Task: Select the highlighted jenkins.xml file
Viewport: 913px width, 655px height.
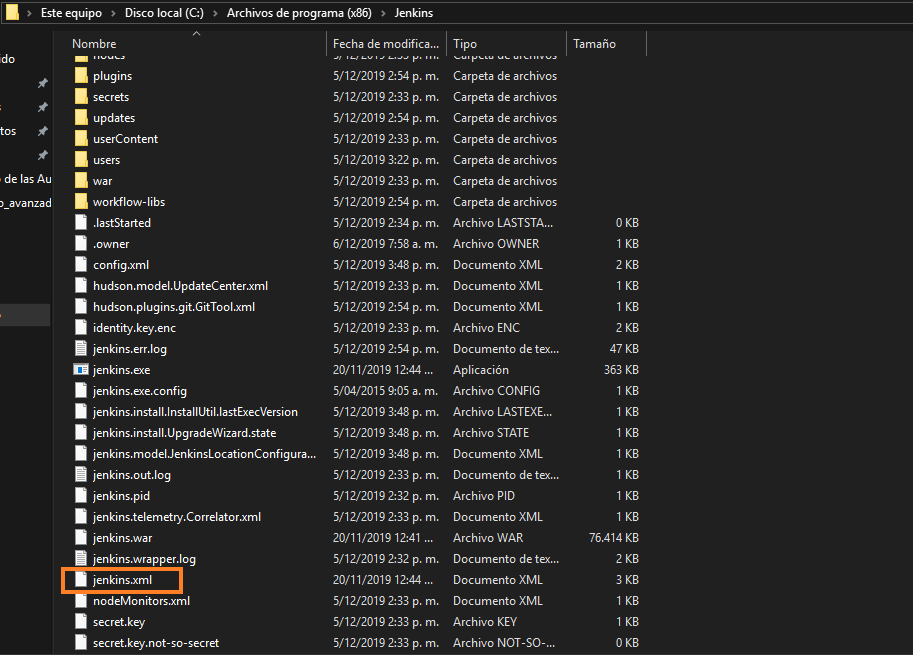Action: click(x=121, y=580)
